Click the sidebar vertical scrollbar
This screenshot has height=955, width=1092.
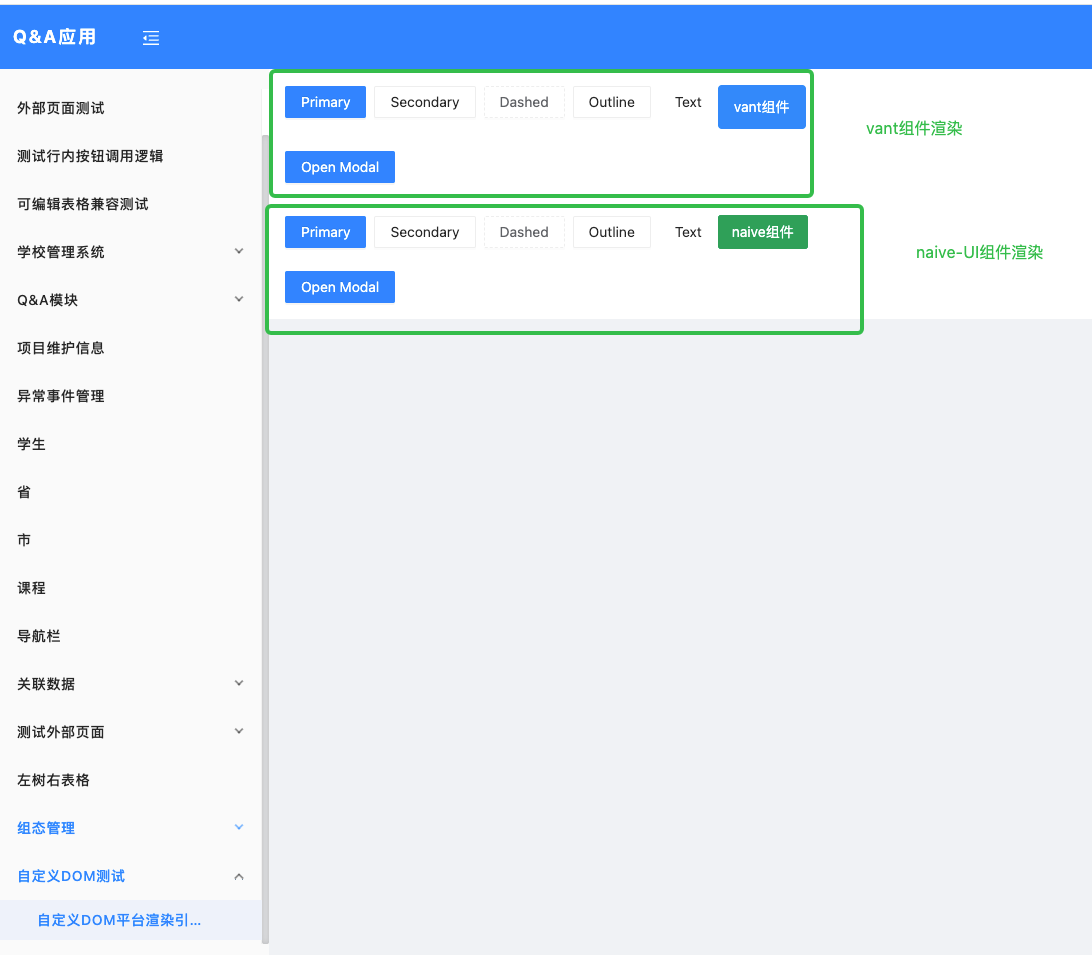click(265, 540)
